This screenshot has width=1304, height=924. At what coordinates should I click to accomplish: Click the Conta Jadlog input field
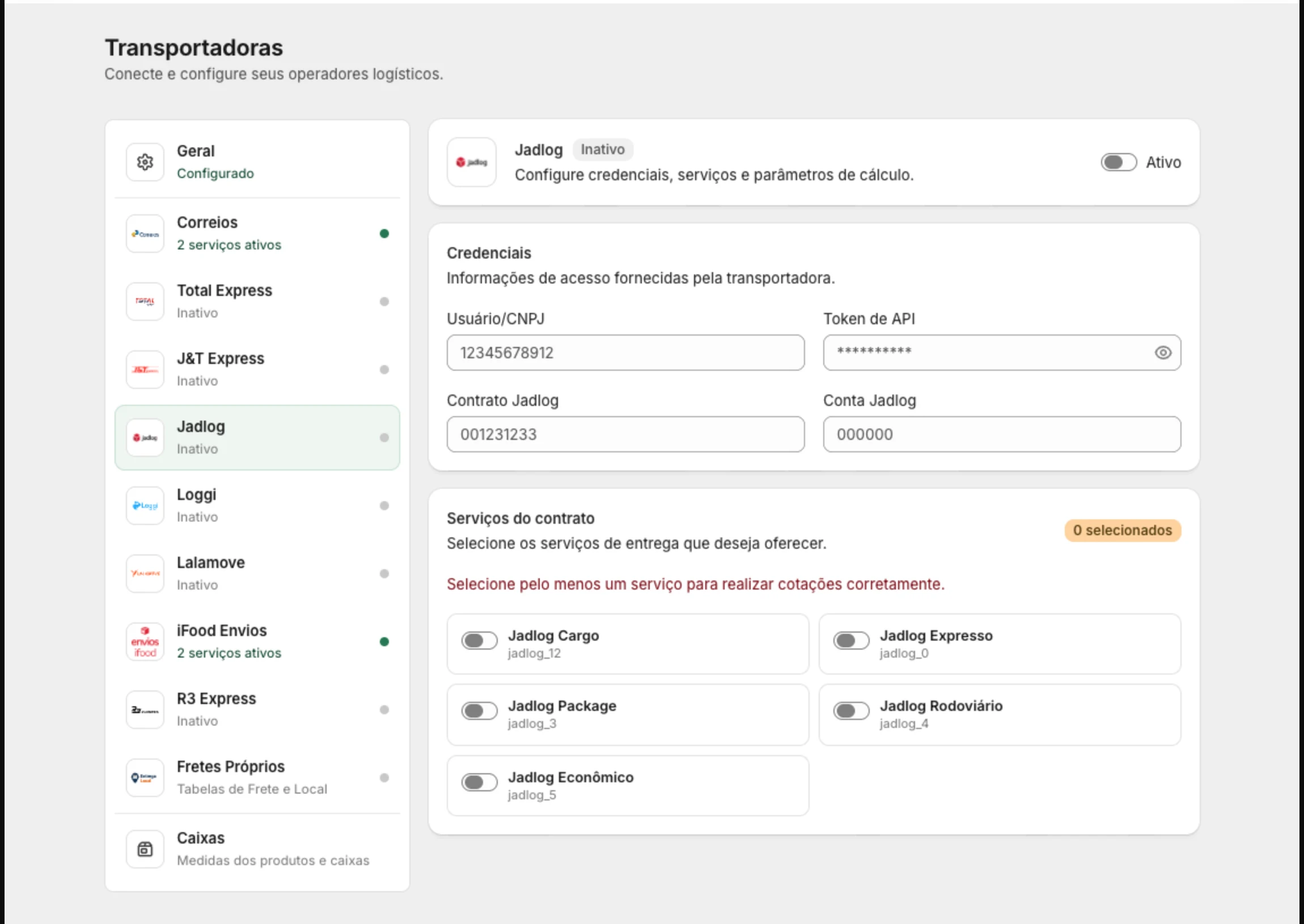tap(1002, 435)
